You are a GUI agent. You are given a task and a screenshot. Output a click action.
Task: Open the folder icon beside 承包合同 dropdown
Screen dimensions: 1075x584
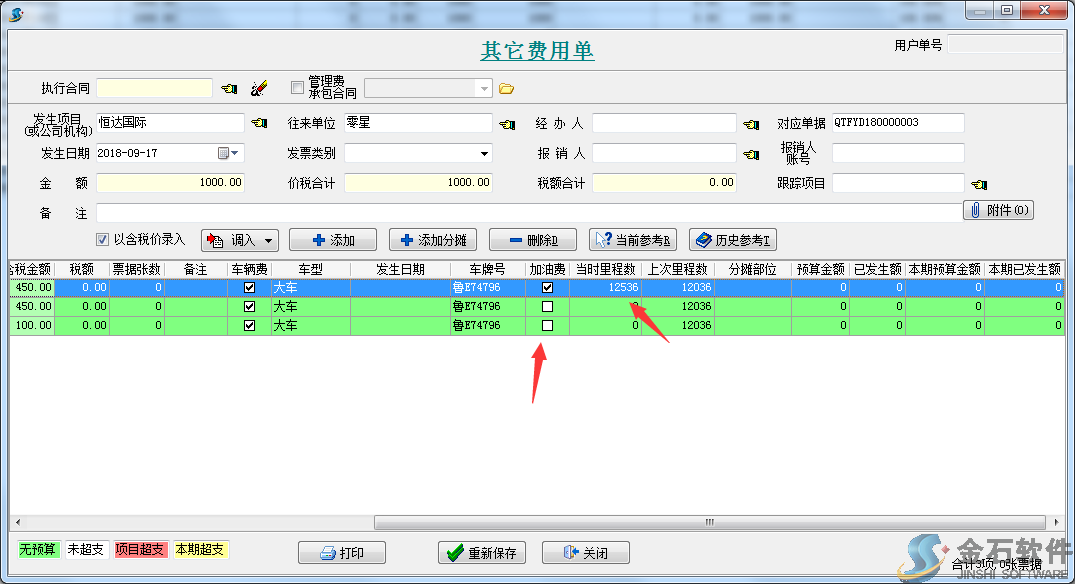coord(506,89)
